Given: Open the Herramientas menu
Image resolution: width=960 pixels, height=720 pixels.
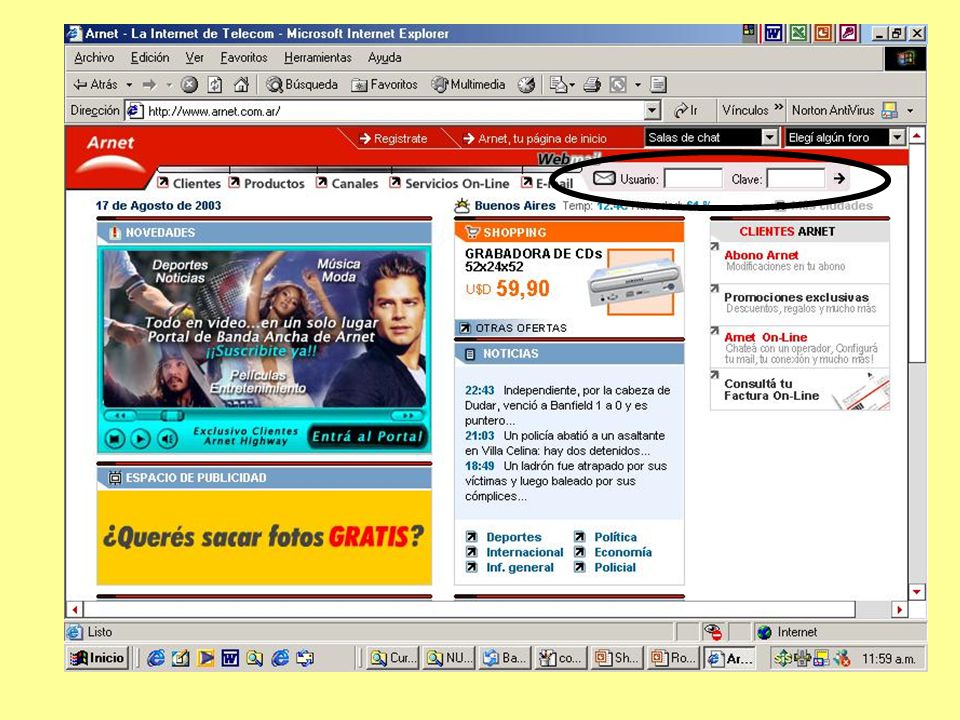Looking at the screenshot, I should point(318,58).
